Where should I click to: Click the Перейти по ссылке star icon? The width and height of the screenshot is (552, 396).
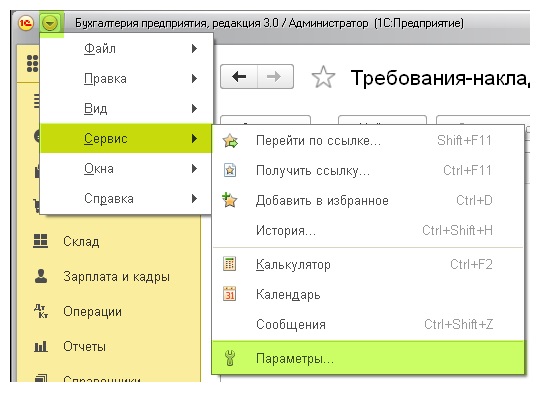click(x=230, y=141)
